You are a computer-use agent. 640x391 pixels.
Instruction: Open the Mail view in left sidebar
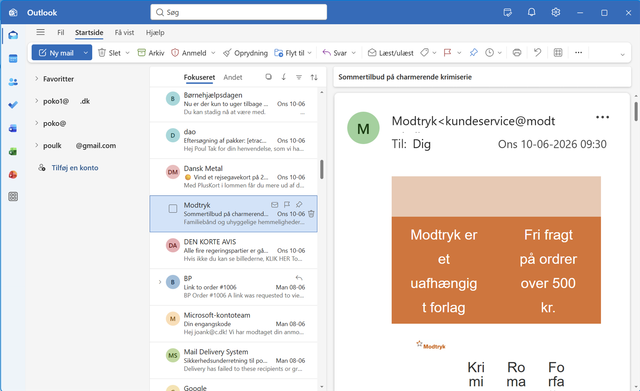pos(13,35)
